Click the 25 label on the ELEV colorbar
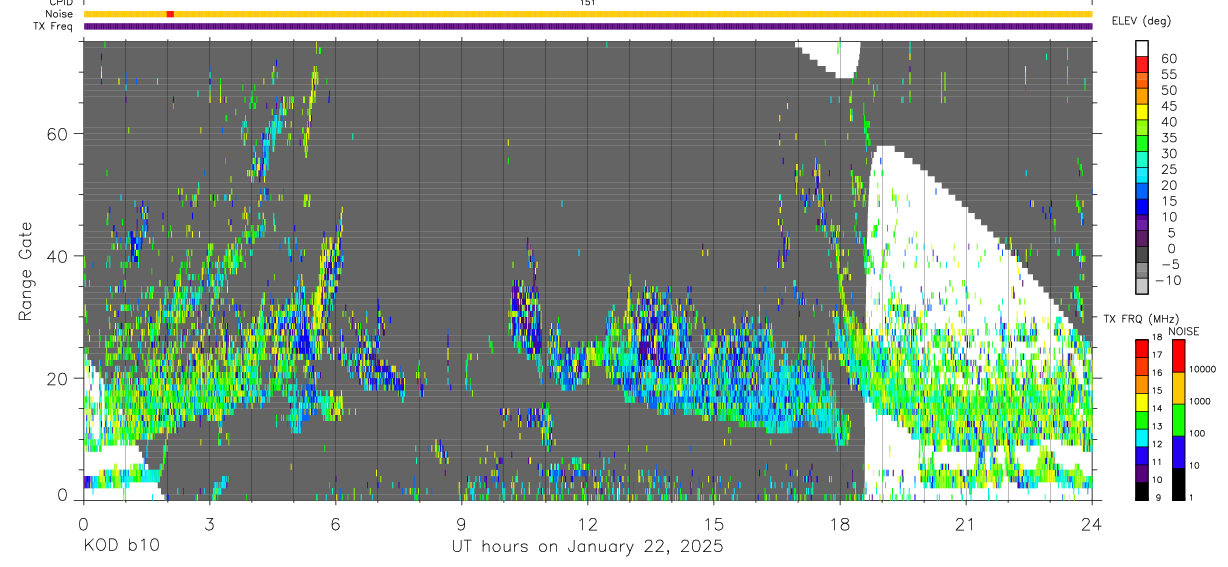This screenshot has width=1228, height=567. pyautogui.click(x=1168, y=169)
